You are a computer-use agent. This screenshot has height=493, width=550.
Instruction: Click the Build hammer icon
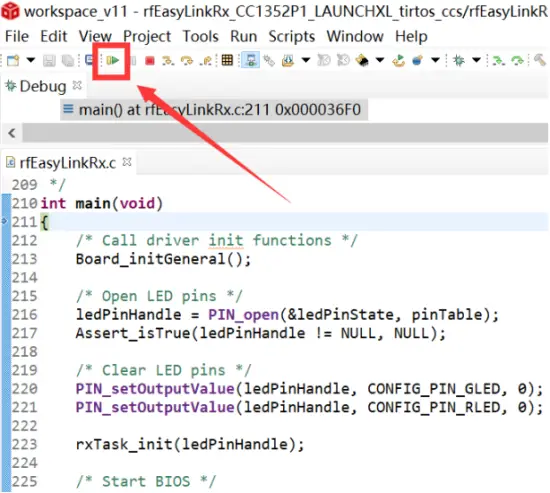(x=539, y=60)
